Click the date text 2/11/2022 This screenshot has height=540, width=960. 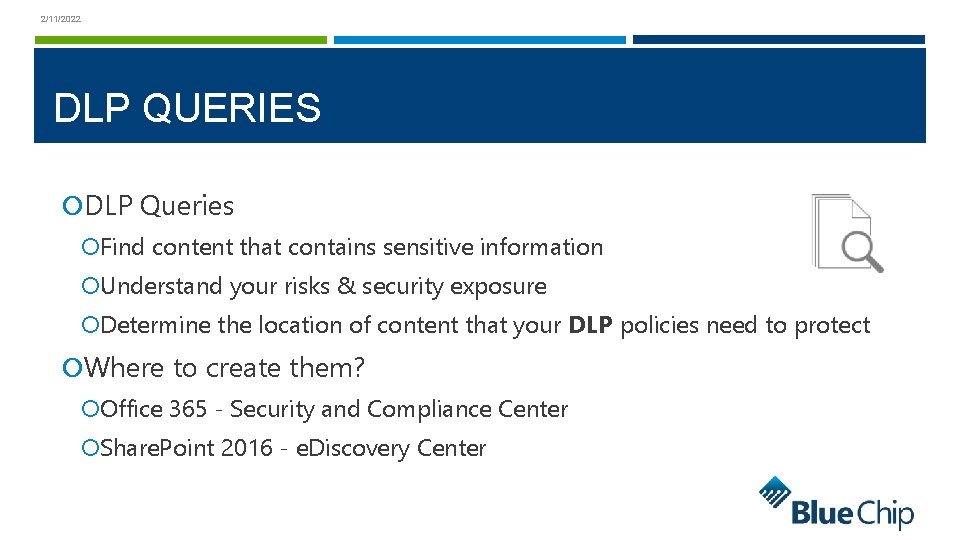61,19
